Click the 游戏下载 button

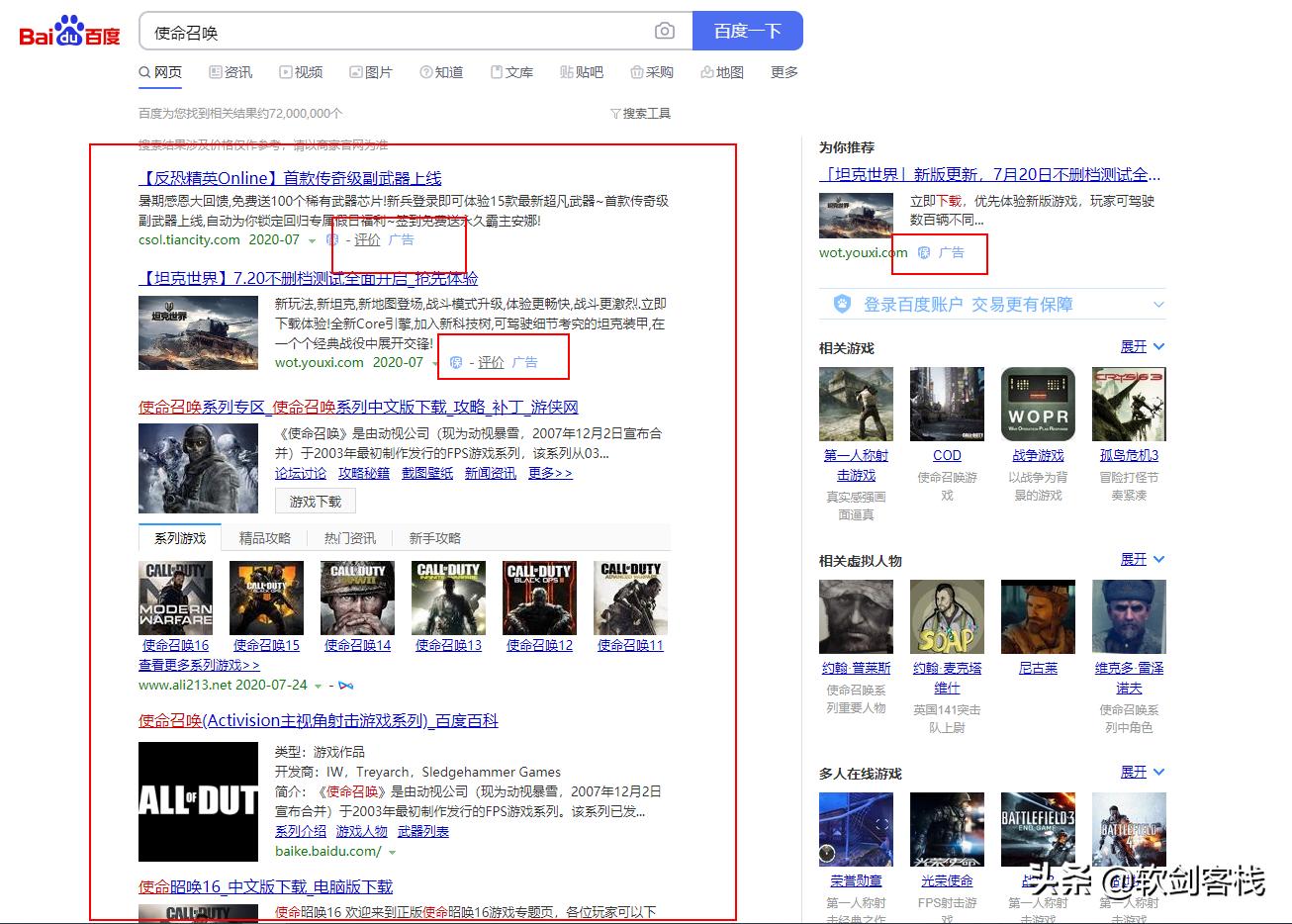(x=315, y=502)
